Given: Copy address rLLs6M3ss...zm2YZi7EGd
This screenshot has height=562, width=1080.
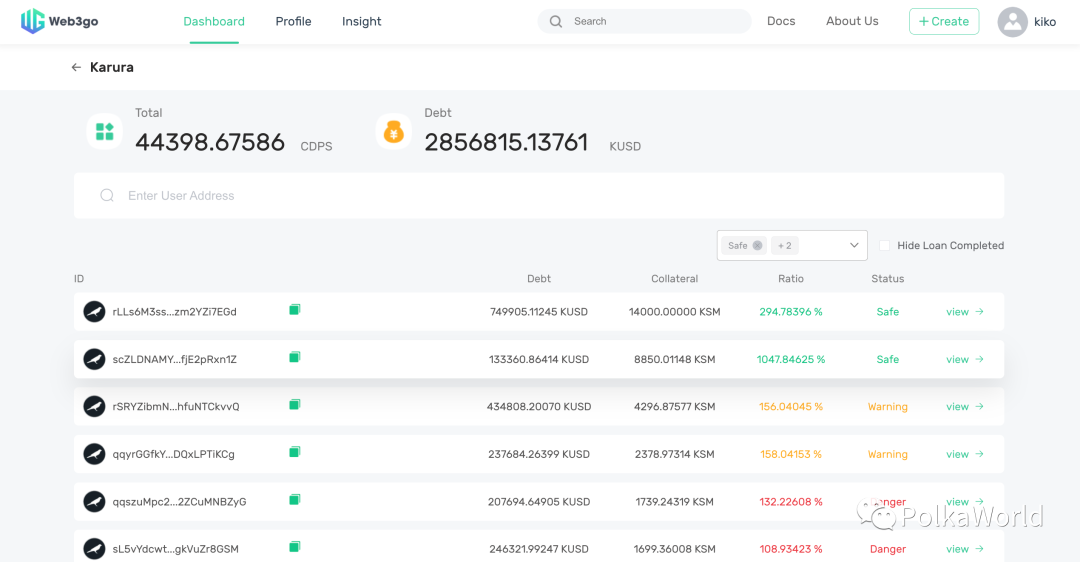Looking at the screenshot, I should point(295,310).
